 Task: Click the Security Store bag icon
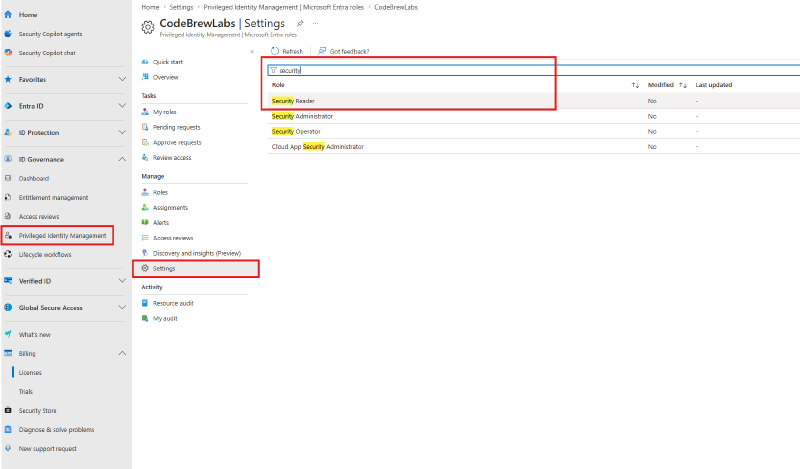click(8, 410)
